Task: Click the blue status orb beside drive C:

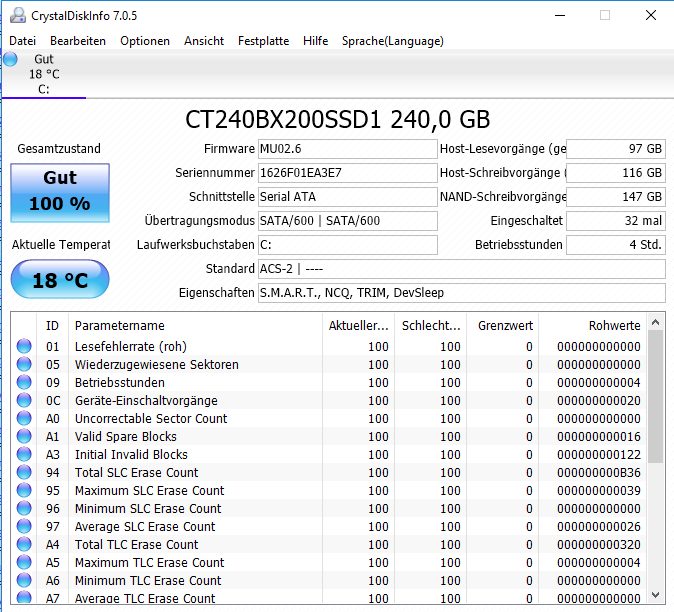Action: tap(10, 59)
